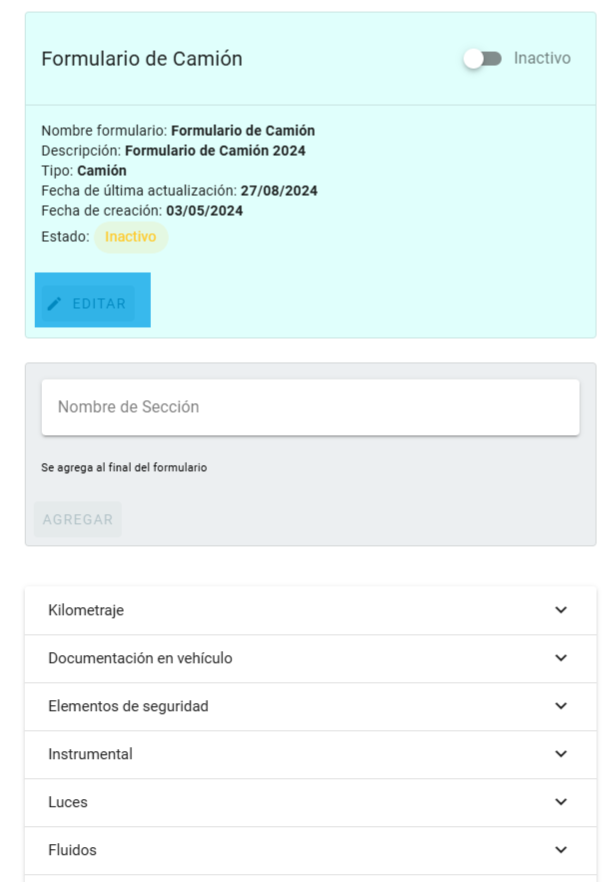Screen dimensions: 610x882
Task: Toggle the Inactivo switch to activate the form
Action: pyautogui.click(x=482, y=59)
